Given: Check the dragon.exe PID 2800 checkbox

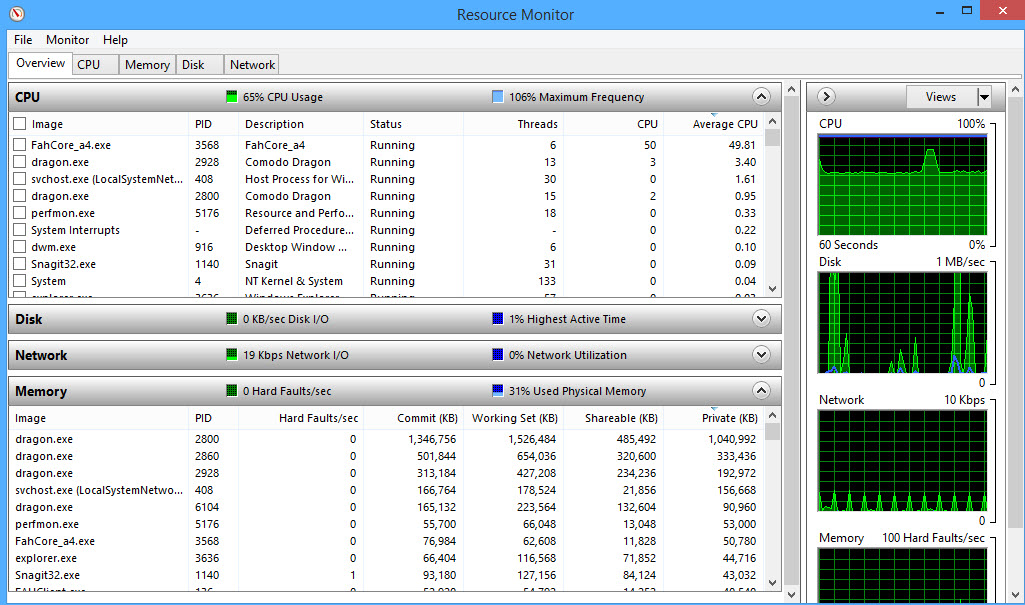Looking at the screenshot, I should 20,195.
